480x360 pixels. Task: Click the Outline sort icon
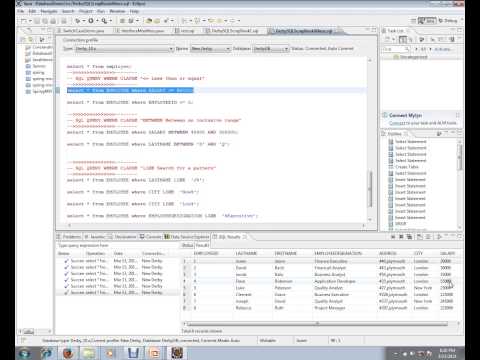click(x=439, y=134)
